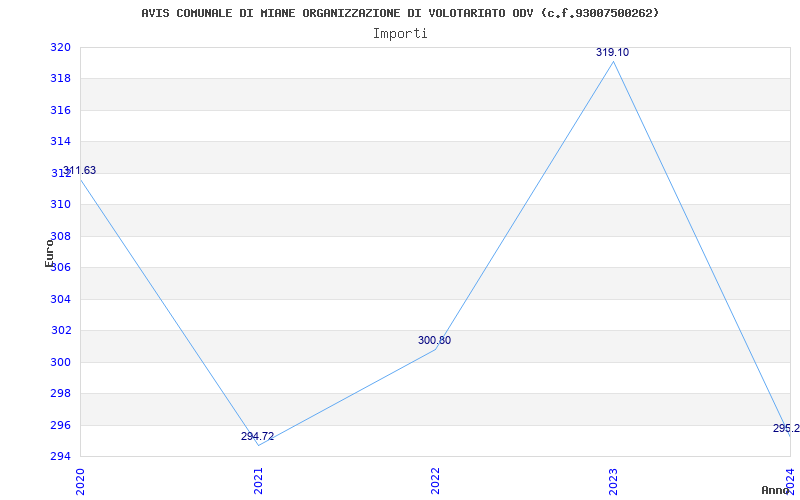Click the 302 y-axis value

60,330
